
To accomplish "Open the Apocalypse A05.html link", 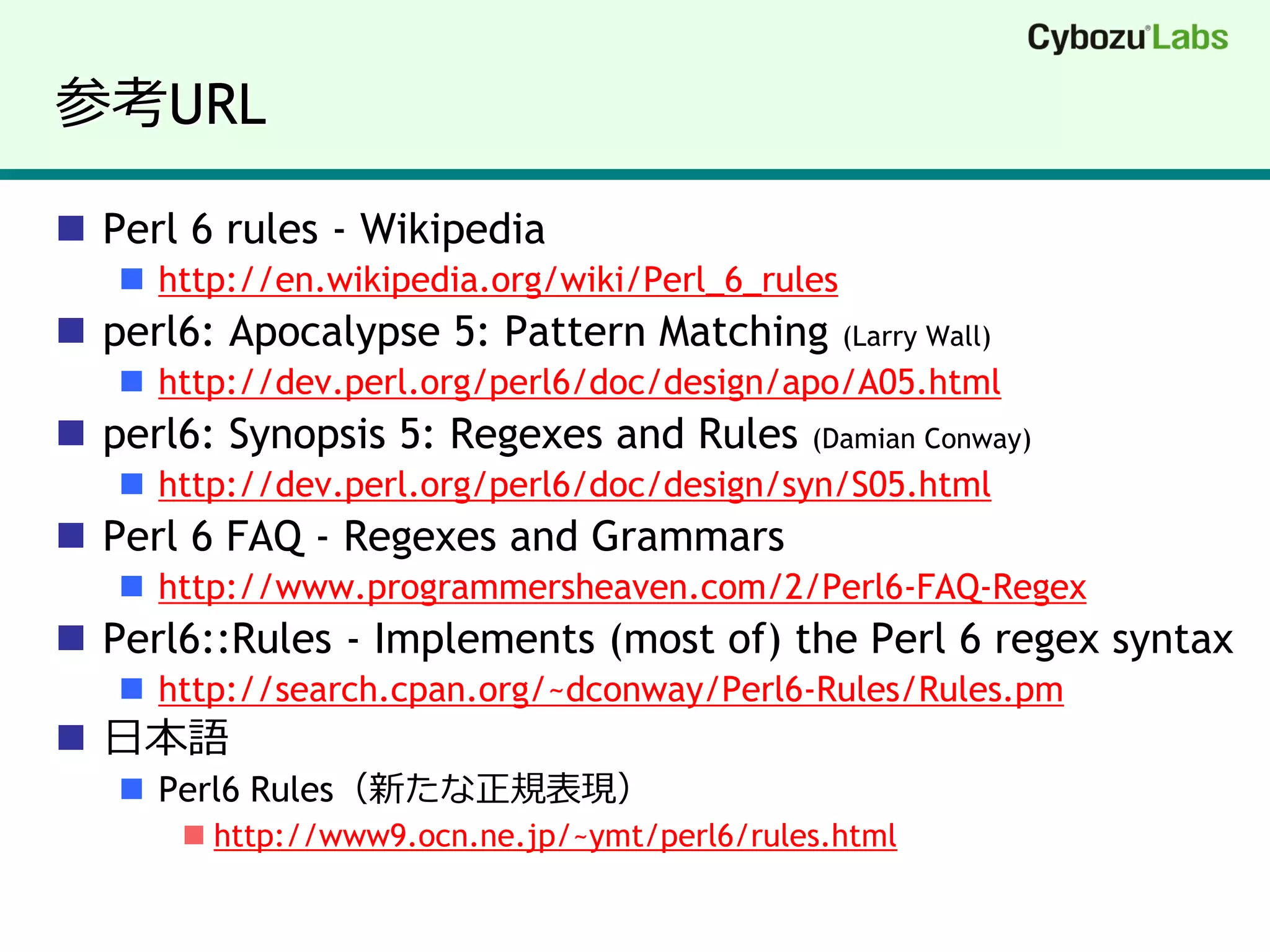I will coord(579,382).
